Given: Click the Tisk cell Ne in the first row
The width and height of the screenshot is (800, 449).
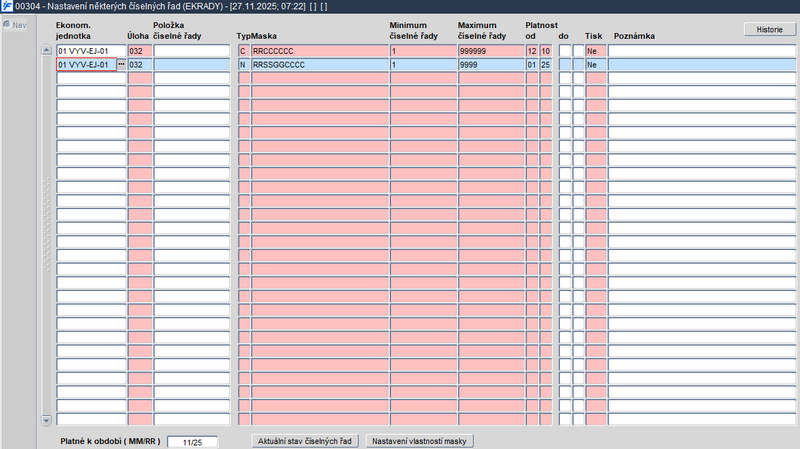Looking at the screenshot, I should [x=596, y=51].
